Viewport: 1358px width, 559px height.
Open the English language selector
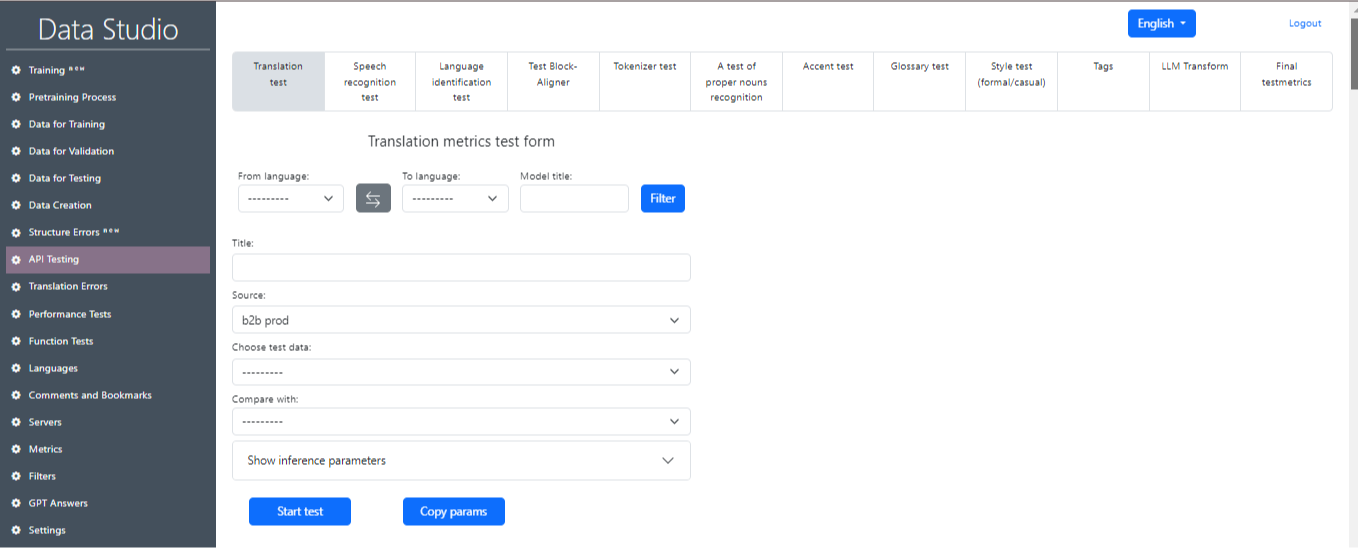click(1161, 24)
